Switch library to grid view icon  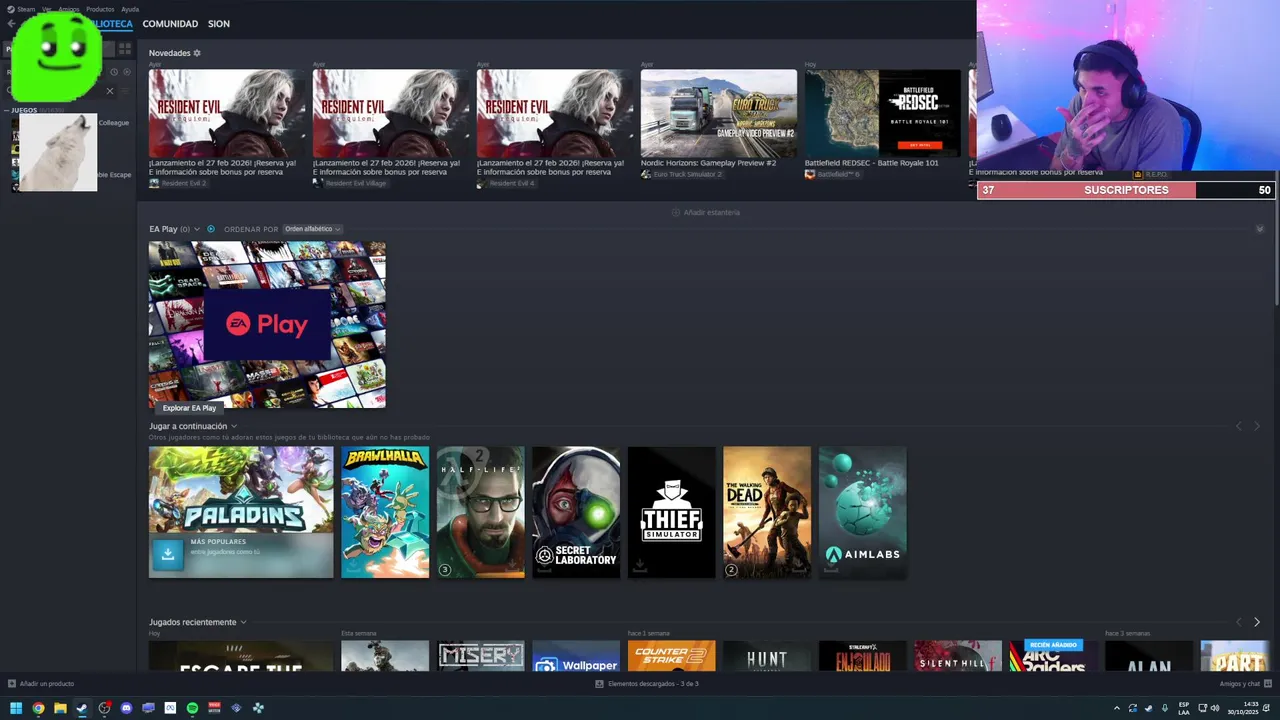(125, 48)
